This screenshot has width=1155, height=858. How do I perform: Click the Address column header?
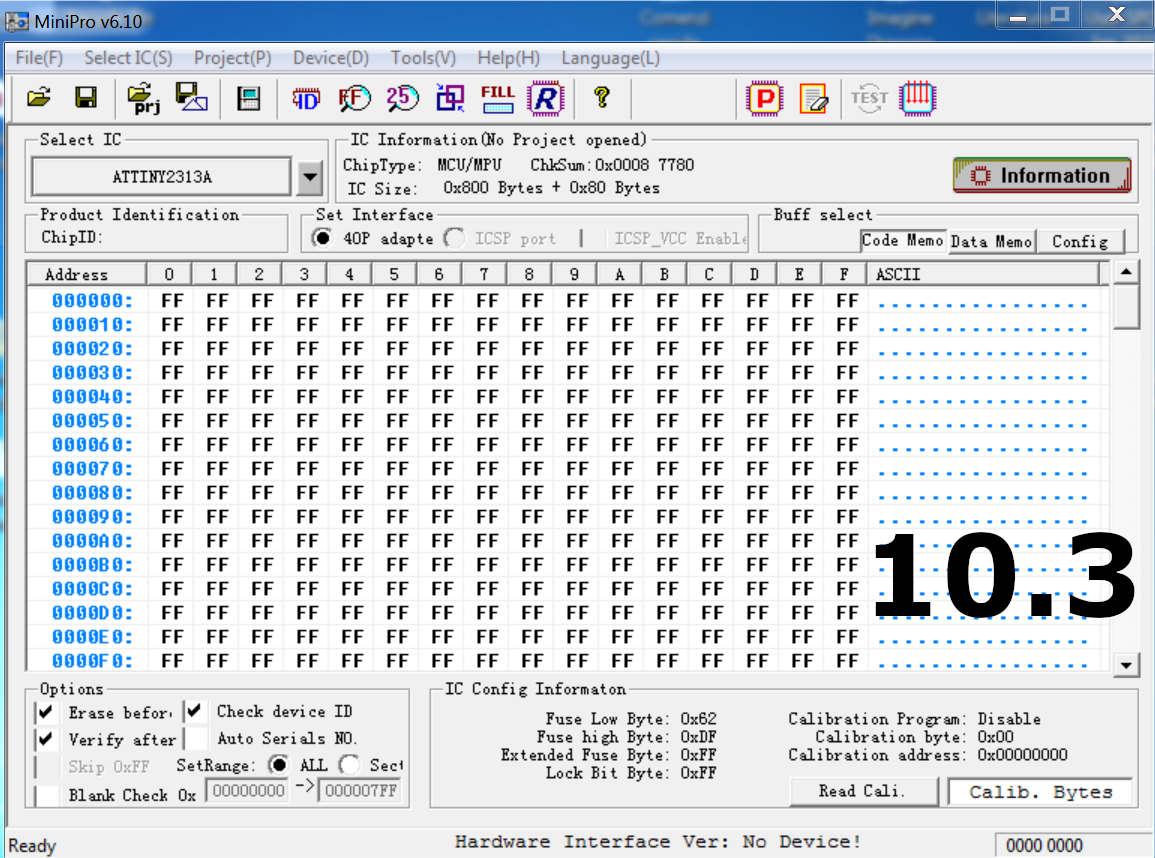pyautogui.click(x=86, y=274)
